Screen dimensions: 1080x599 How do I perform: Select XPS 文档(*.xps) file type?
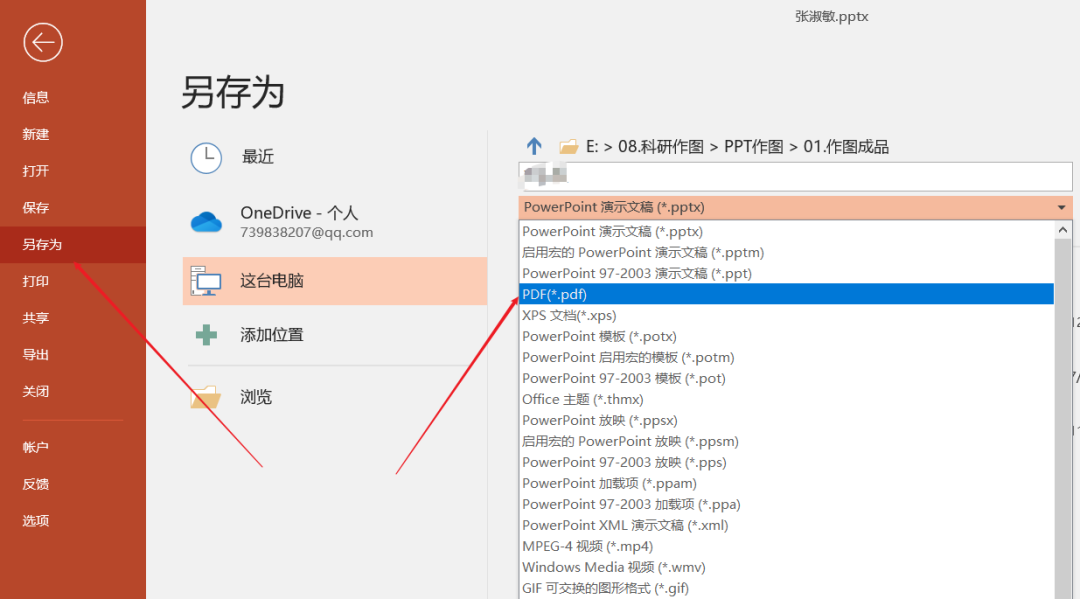pos(786,315)
